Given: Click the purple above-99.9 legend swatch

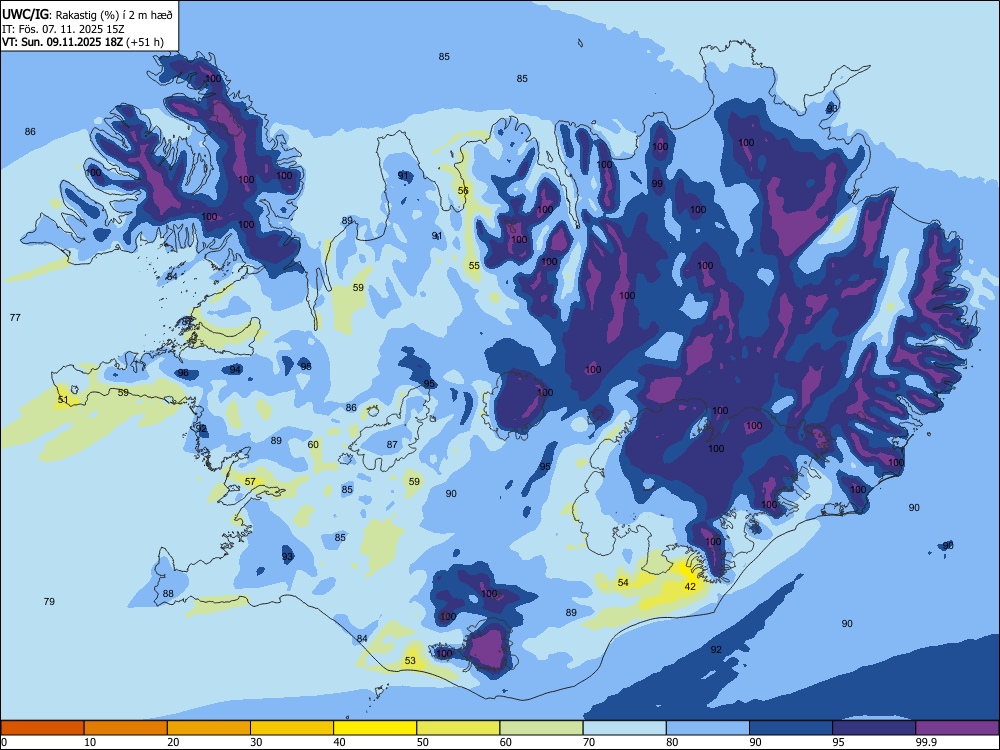Looking at the screenshot, I should coord(957,728).
